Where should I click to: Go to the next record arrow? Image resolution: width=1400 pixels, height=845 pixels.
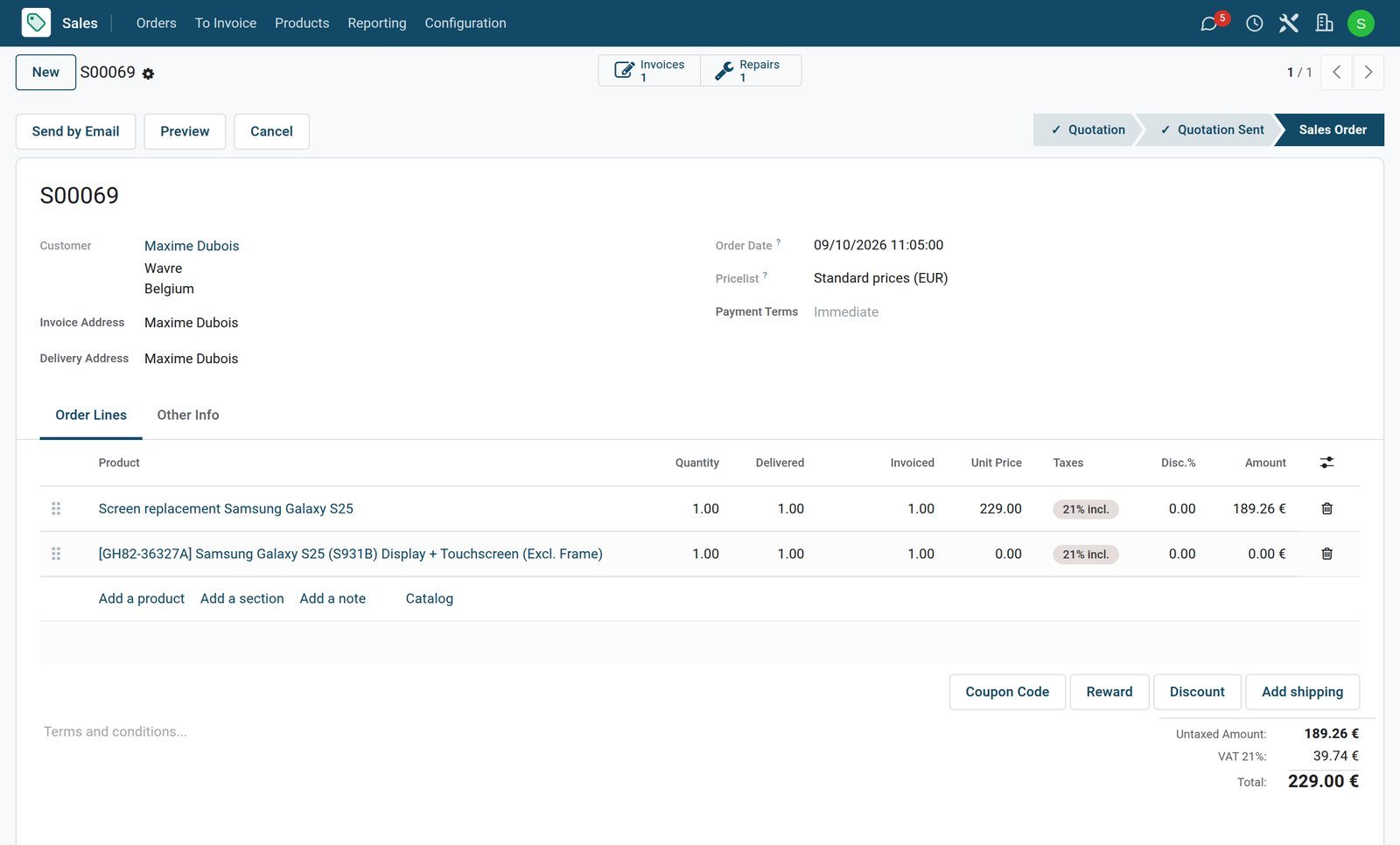pyautogui.click(x=1368, y=73)
